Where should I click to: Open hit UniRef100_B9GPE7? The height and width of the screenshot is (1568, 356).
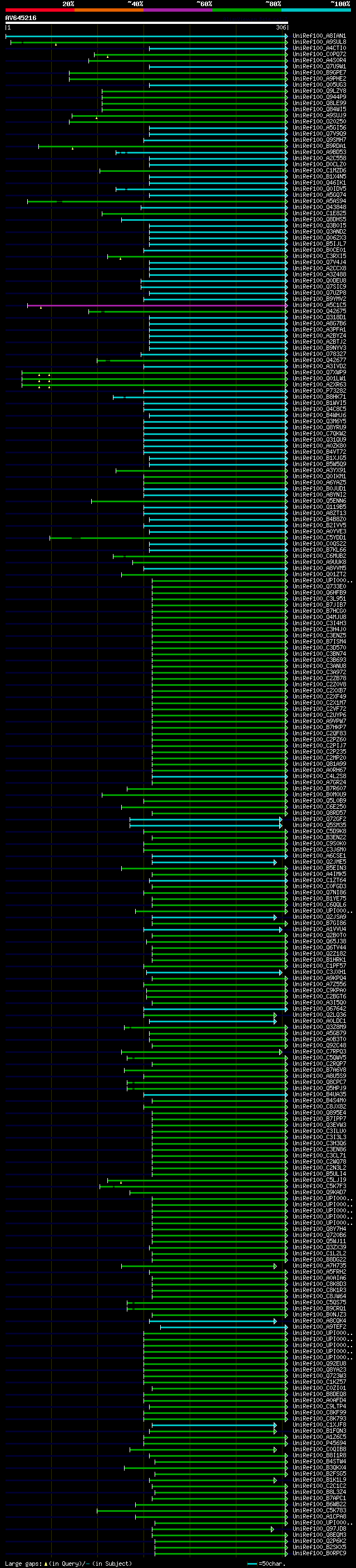pos(319,72)
